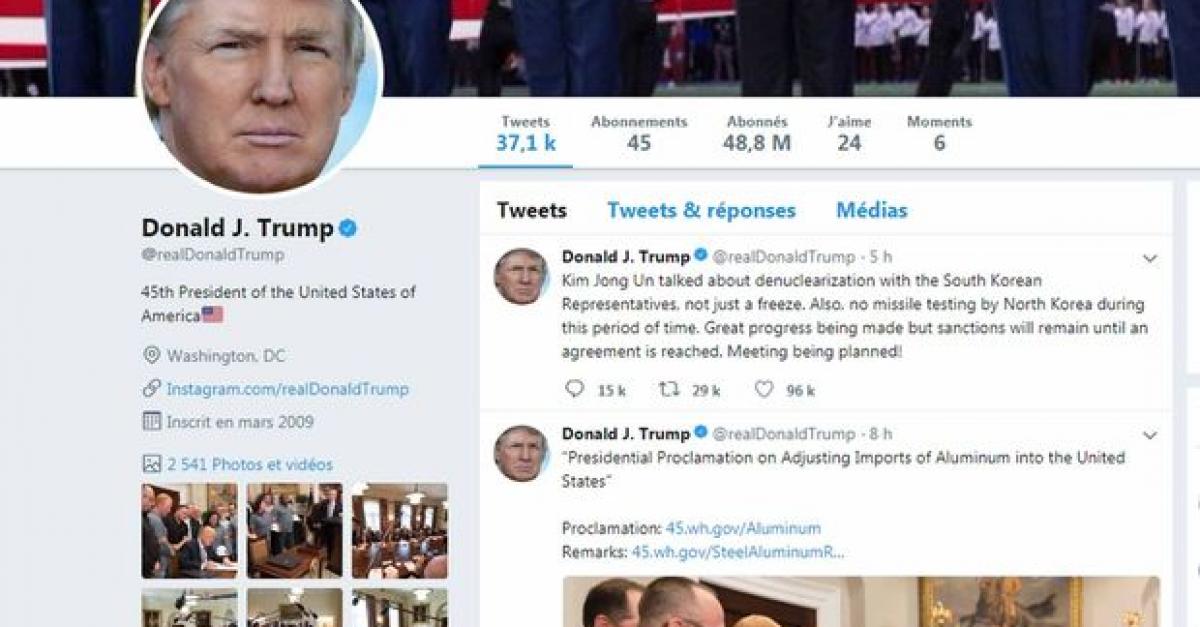Click the calendar icon next to Inscrit en mars 2009
This screenshot has height=627, width=1200.
coord(151,422)
